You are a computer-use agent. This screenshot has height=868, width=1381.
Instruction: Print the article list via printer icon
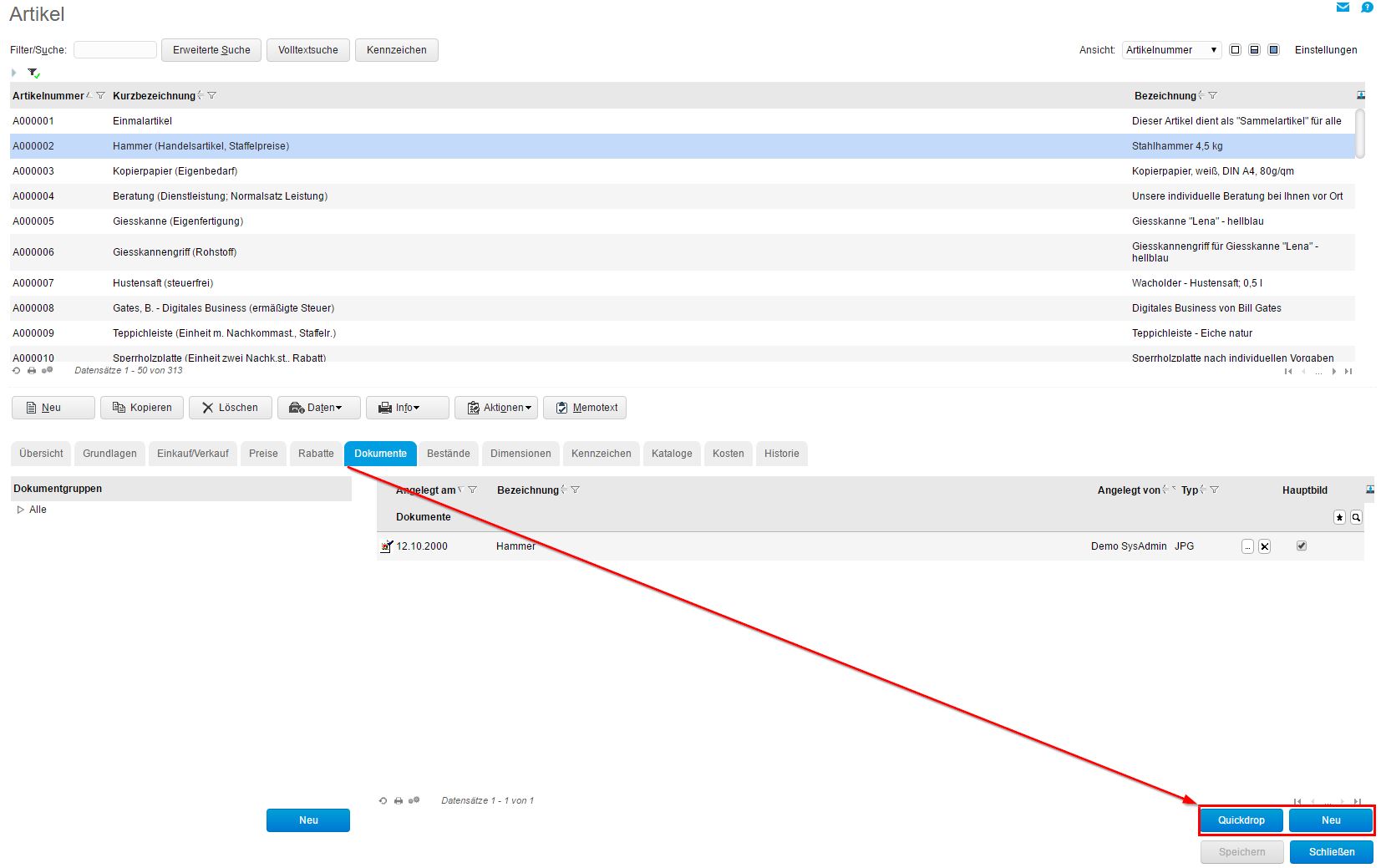click(32, 370)
